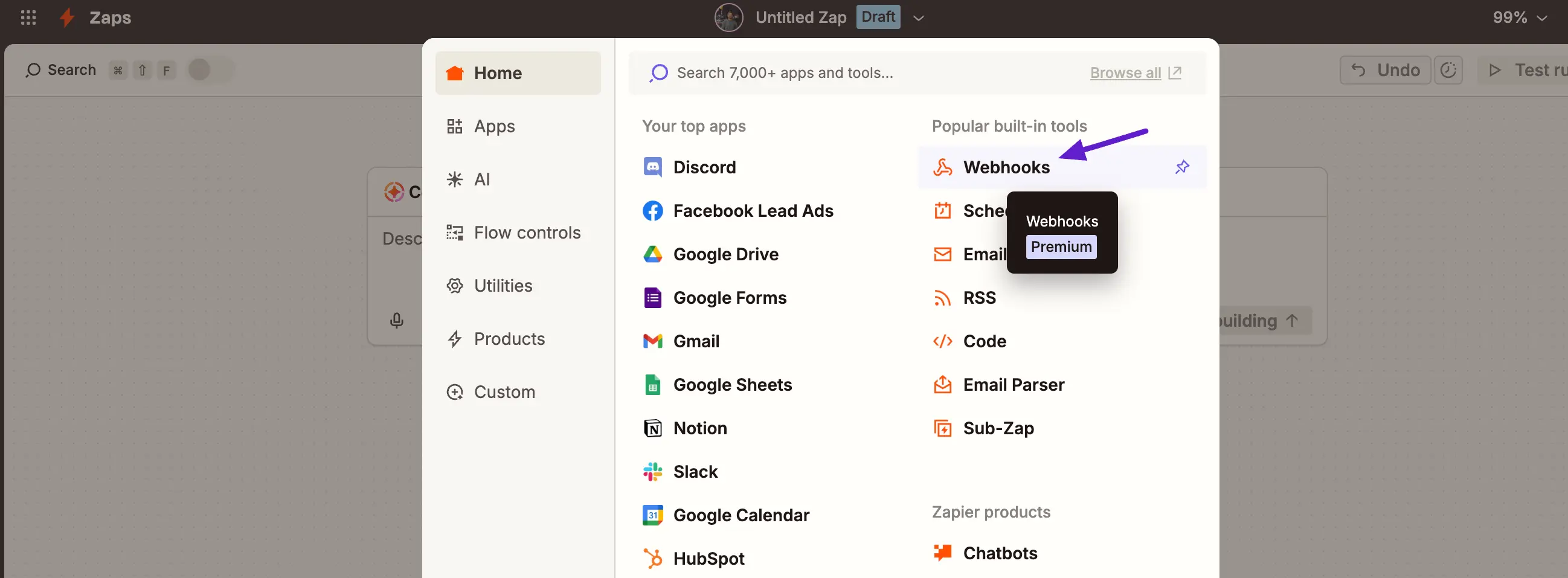
Task: Click the Webhooks tool icon
Action: coord(942,167)
